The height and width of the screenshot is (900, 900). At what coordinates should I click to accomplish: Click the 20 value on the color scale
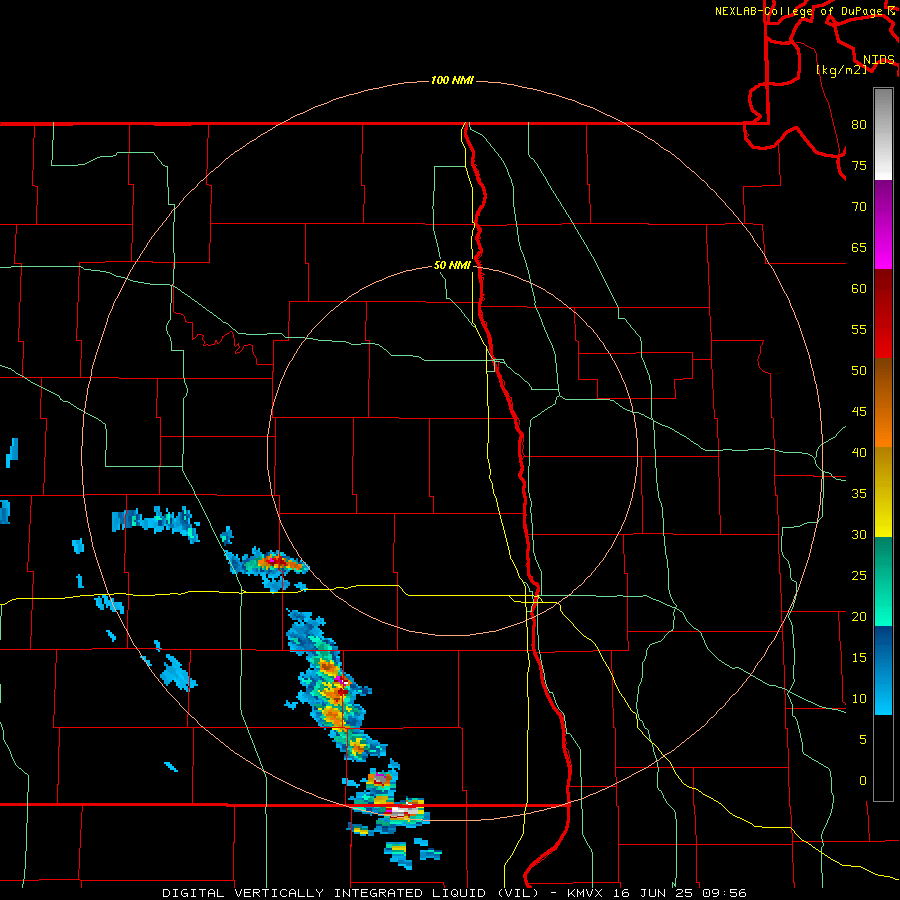859,616
